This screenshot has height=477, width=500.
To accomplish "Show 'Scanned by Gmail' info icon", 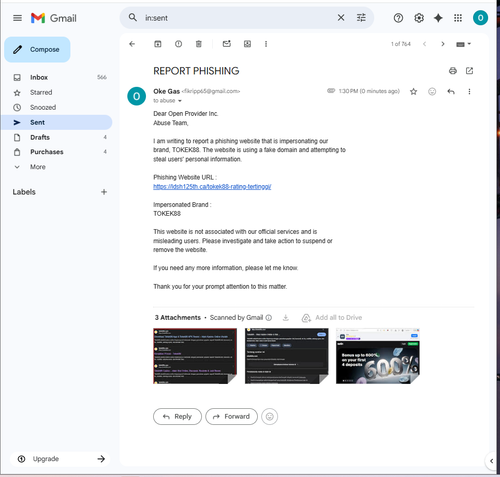I will coord(269,318).
